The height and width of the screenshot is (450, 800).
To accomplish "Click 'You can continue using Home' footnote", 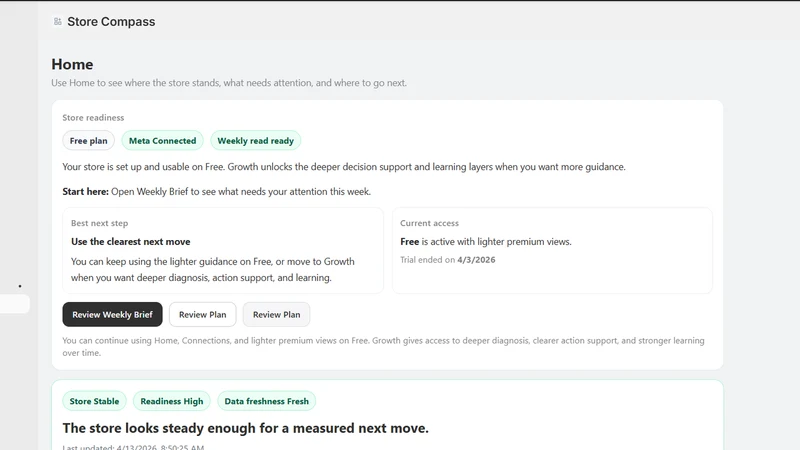I will point(383,346).
